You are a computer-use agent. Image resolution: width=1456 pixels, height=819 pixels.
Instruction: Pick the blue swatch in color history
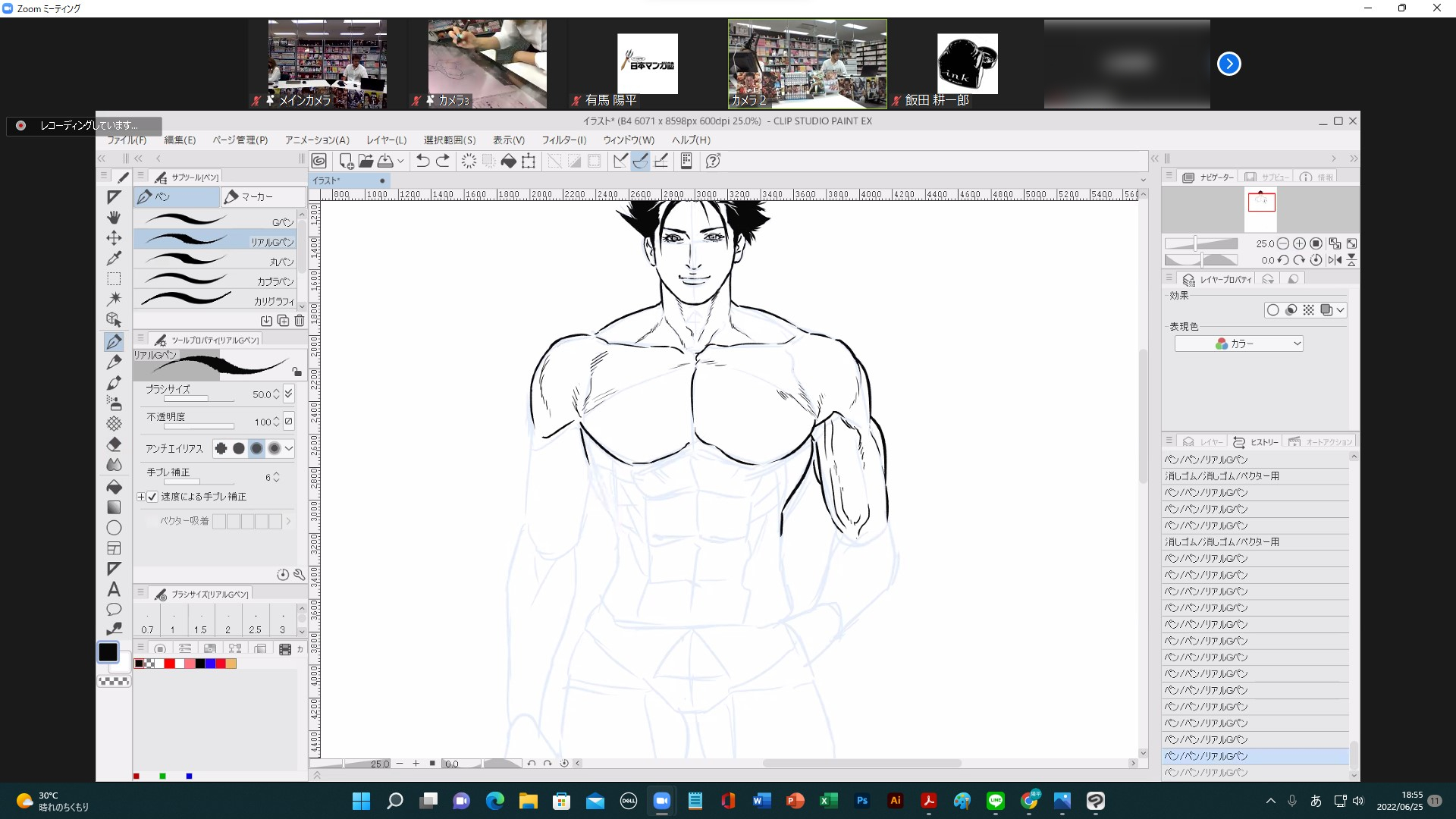[210, 664]
